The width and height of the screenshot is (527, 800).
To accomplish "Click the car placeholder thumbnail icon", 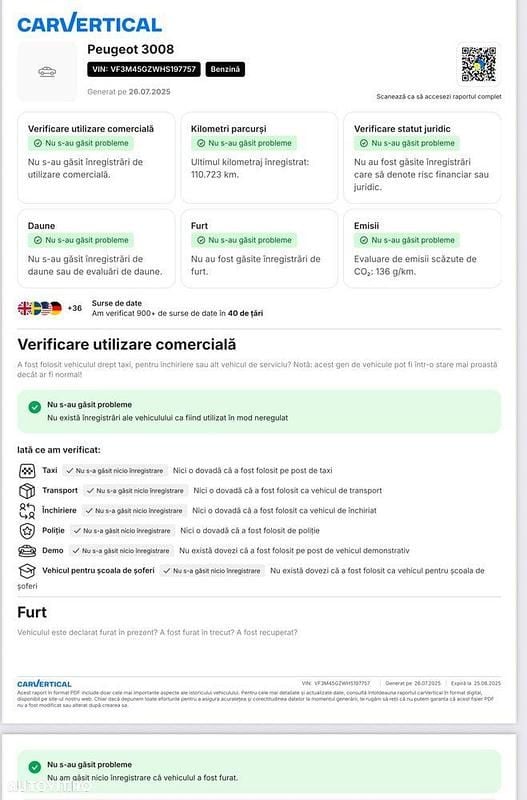I will coord(47,71).
